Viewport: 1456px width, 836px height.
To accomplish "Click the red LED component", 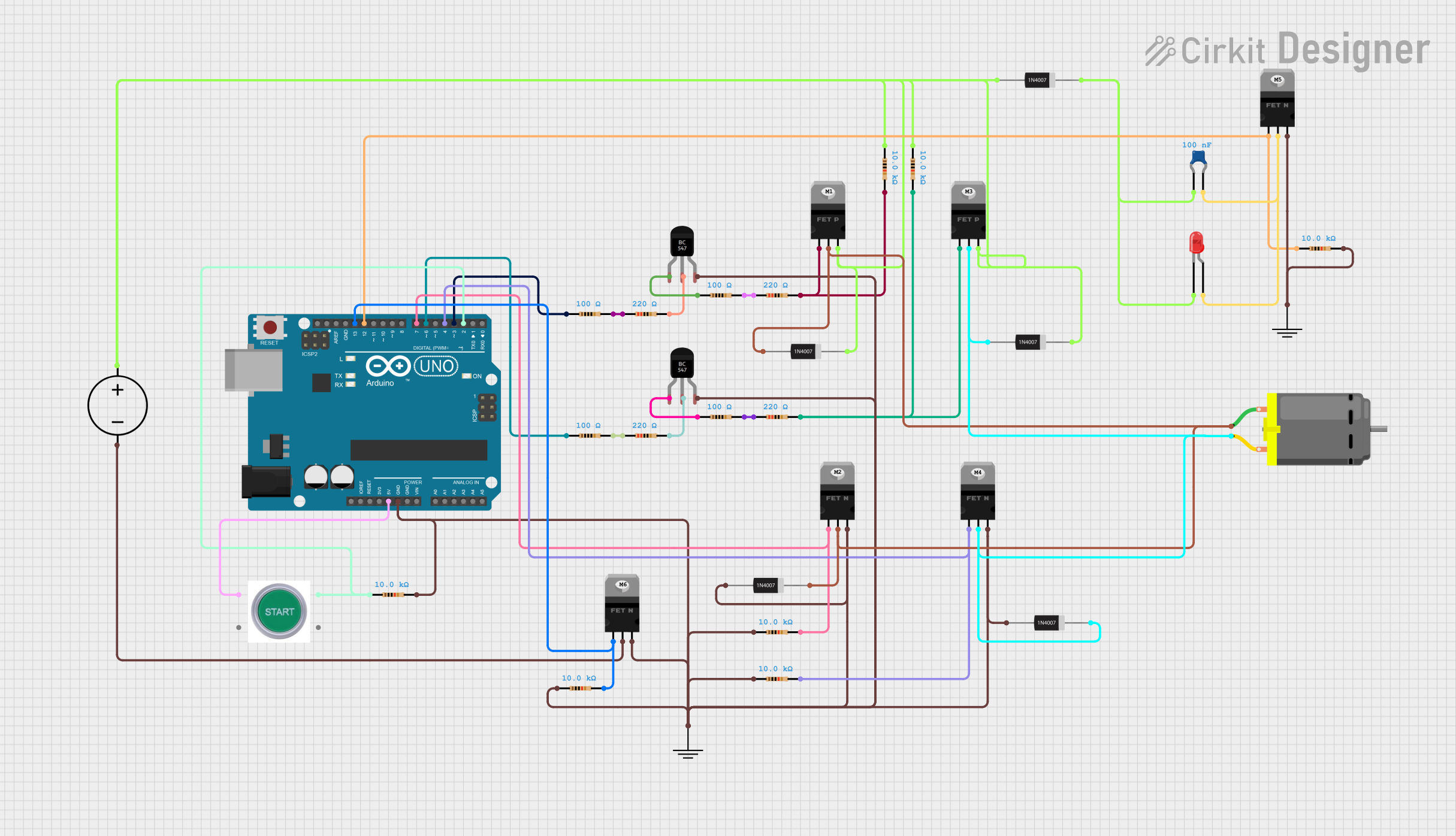I will 1196,244.
